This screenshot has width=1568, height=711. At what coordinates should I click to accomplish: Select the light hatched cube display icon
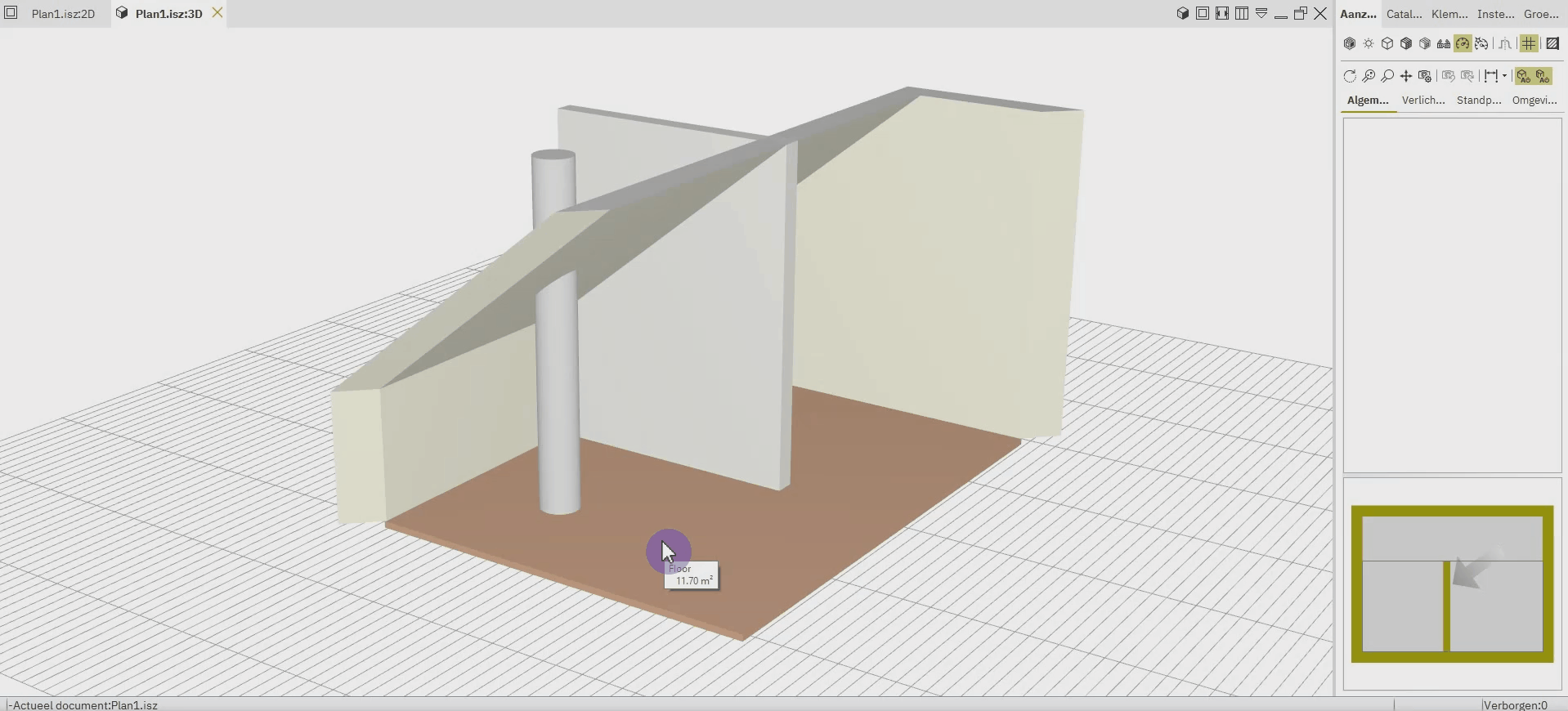point(1425,43)
